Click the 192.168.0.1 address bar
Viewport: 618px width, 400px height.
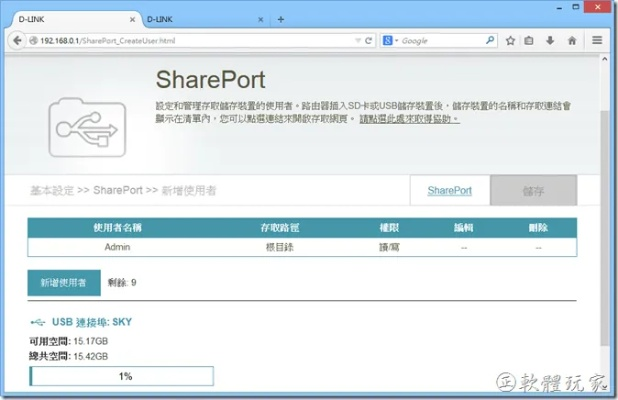click(197, 41)
